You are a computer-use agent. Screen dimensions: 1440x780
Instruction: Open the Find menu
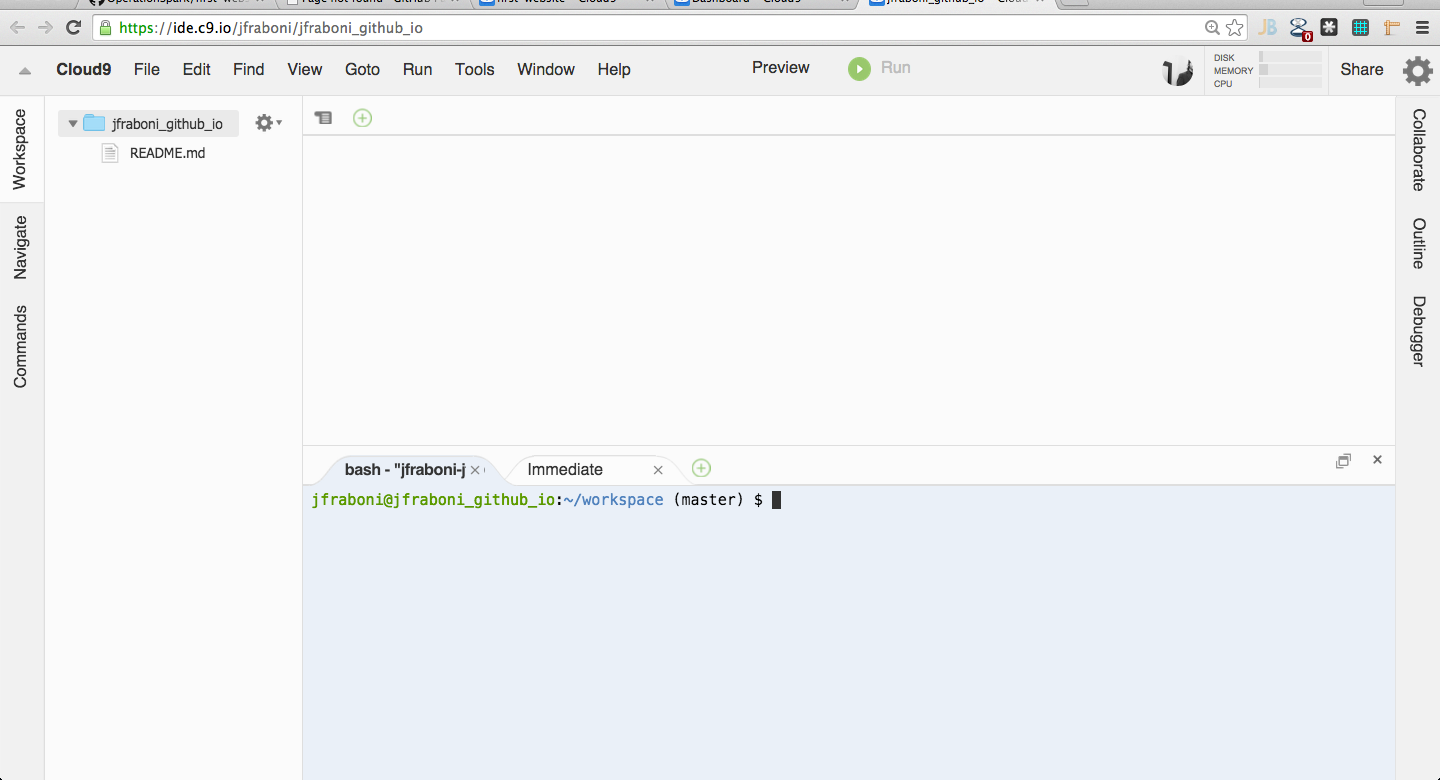pos(249,69)
